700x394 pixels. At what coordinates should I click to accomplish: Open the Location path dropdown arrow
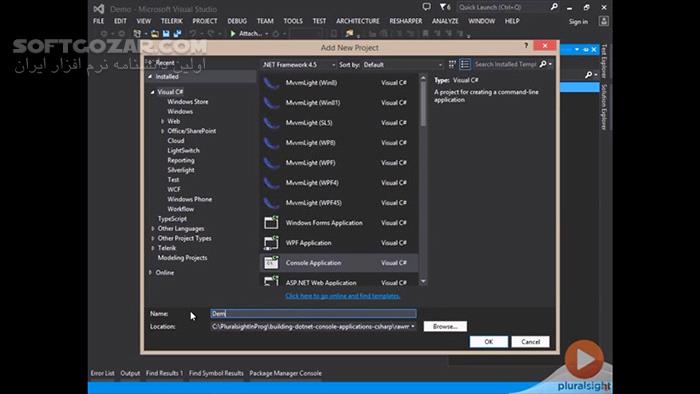[x=412, y=327]
